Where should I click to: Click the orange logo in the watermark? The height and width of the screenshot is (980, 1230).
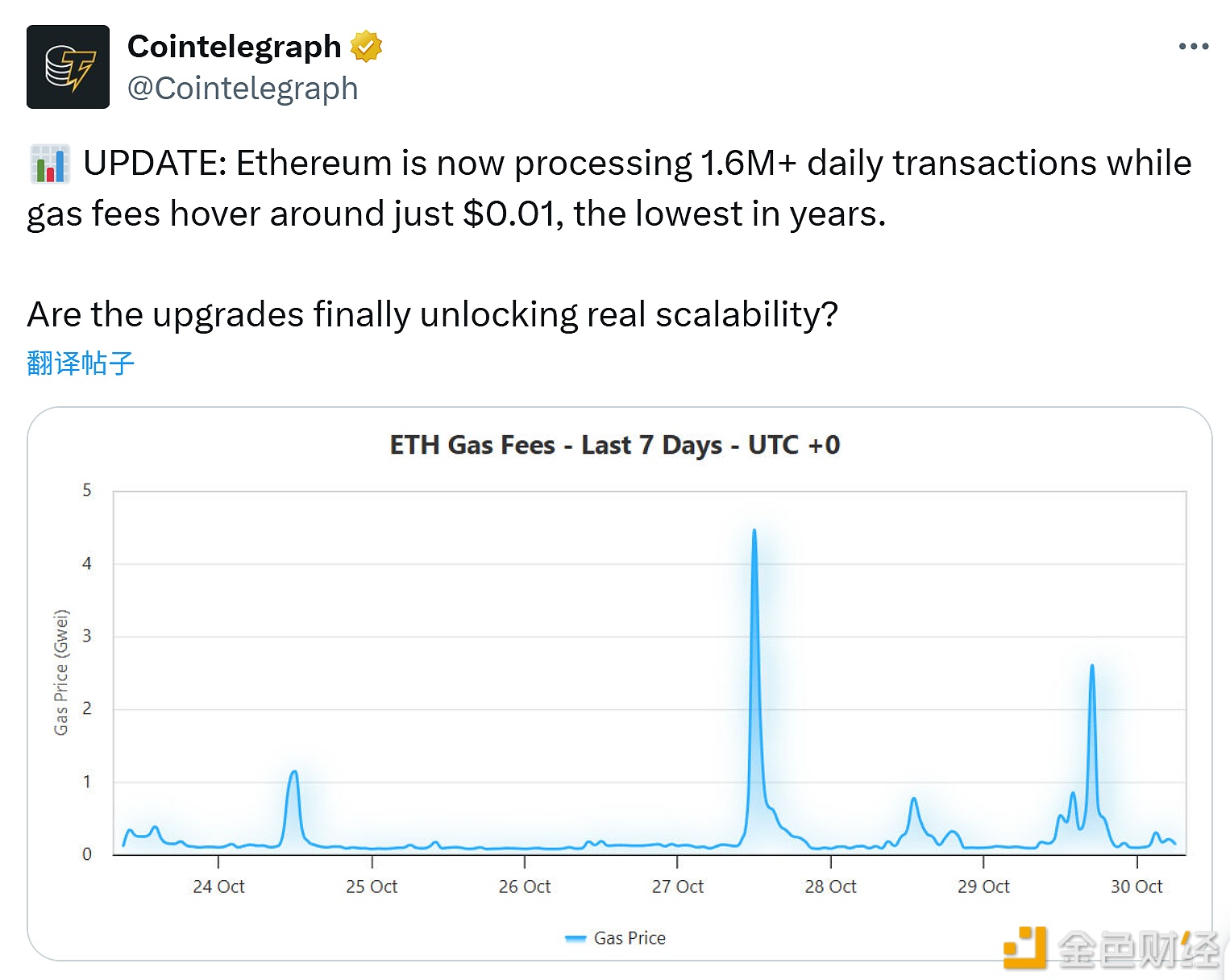(x=1024, y=948)
